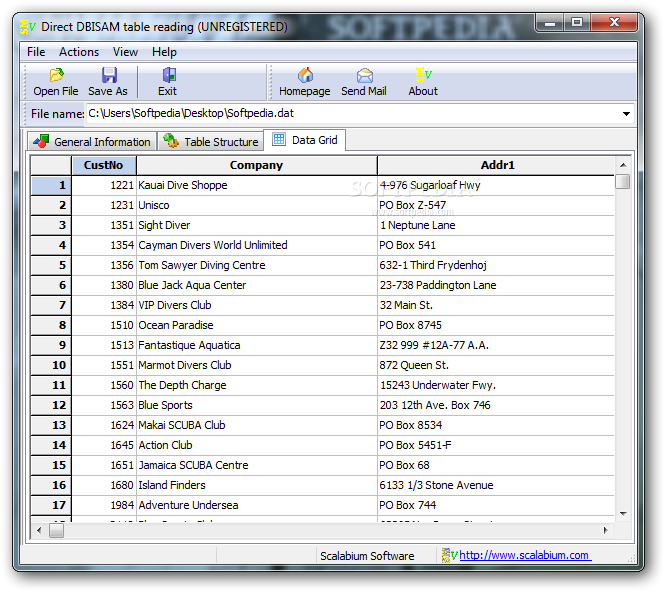The height and width of the screenshot is (592, 665).
Task: Click address cell 6133 1/3 Stone Avenue
Action: 496,485
